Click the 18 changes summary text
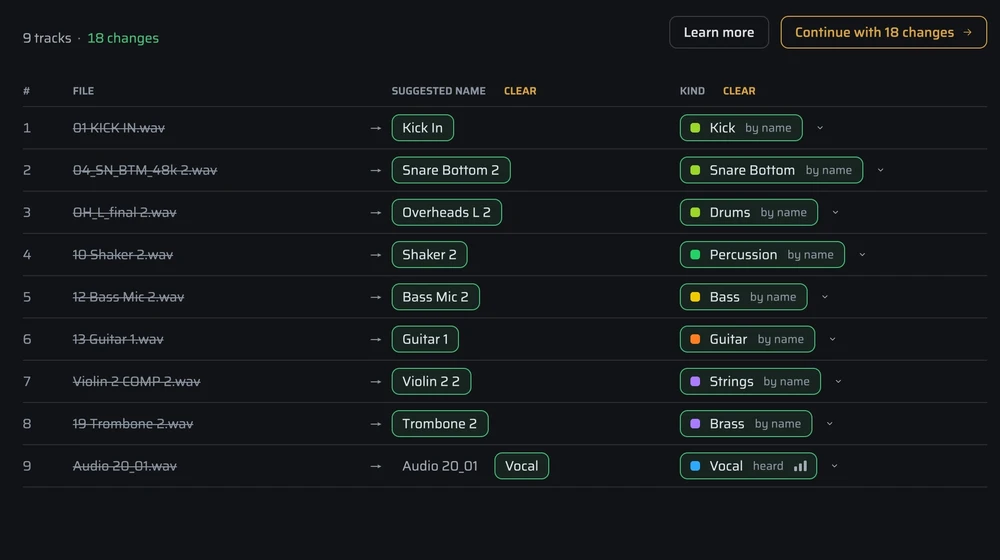Viewport: 1000px width, 560px height. (123, 38)
